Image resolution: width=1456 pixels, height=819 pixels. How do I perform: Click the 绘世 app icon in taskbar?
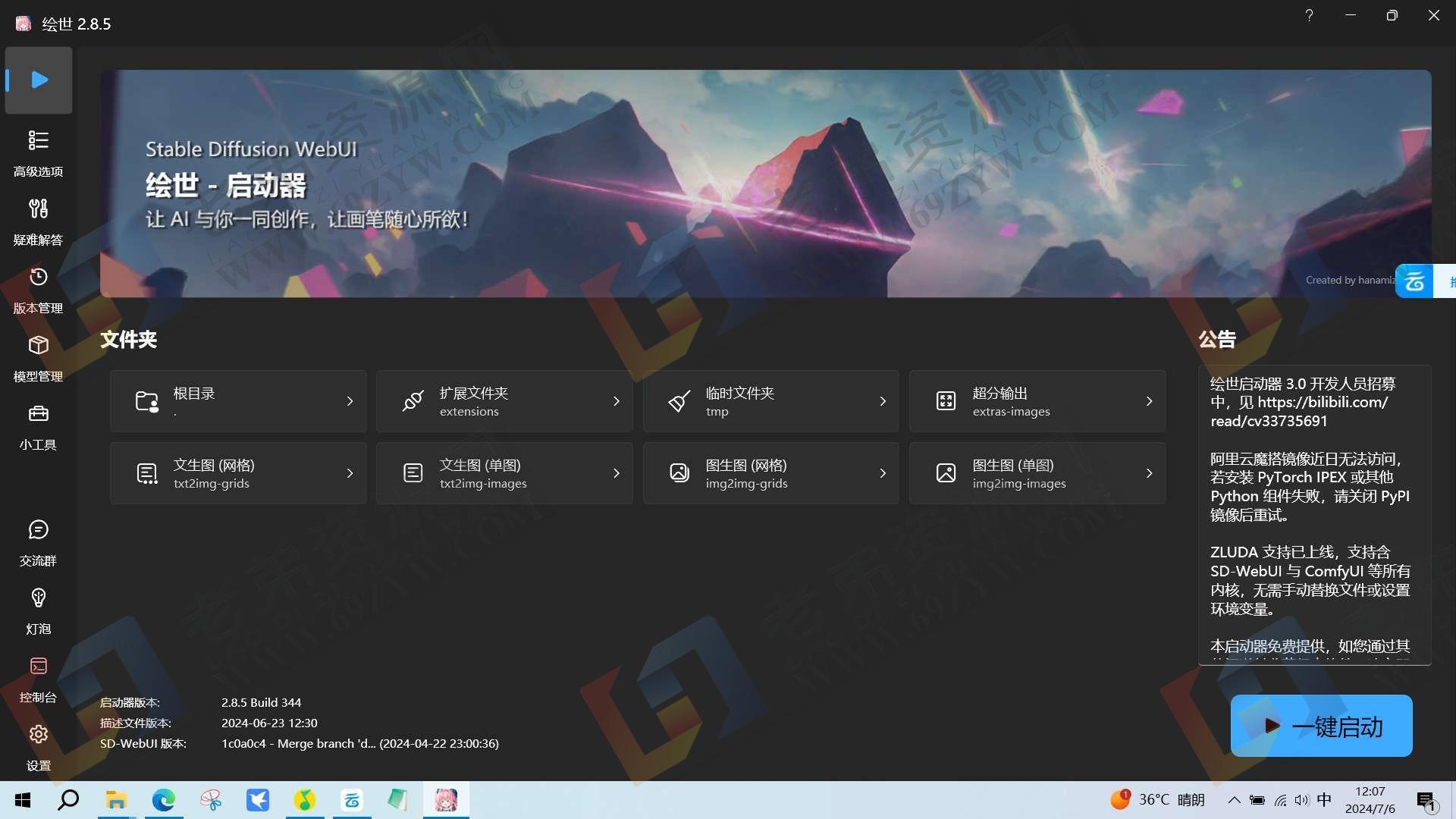(x=446, y=800)
